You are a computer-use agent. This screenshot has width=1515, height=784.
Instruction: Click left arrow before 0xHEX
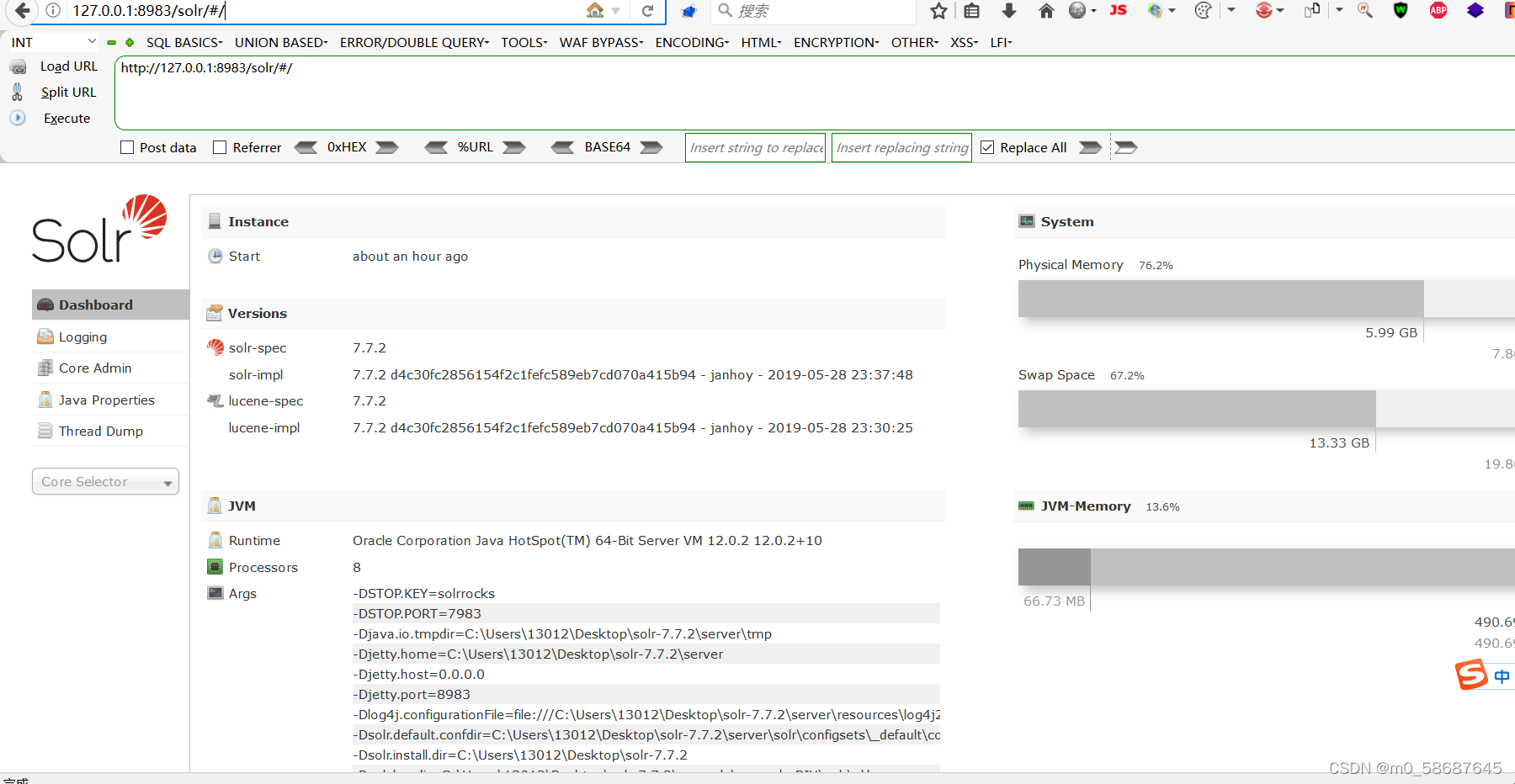pos(306,147)
